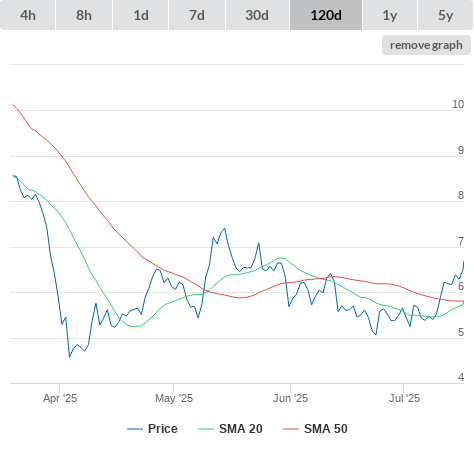This screenshot has width=474, height=455.
Task: Click the Jun '25 axis label
Action: [290, 398]
